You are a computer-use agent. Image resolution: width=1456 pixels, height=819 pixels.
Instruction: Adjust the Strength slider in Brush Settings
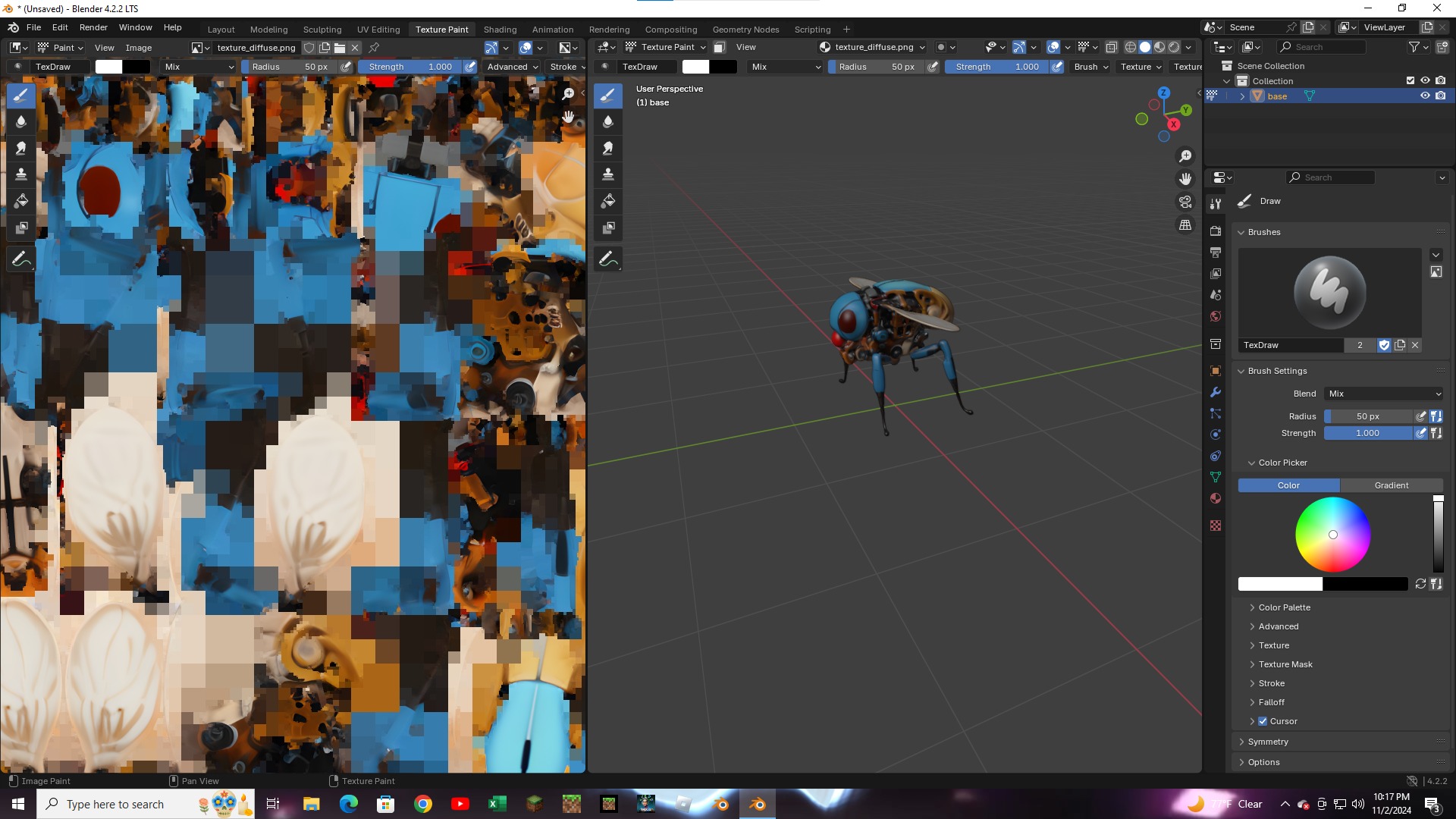[1368, 433]
